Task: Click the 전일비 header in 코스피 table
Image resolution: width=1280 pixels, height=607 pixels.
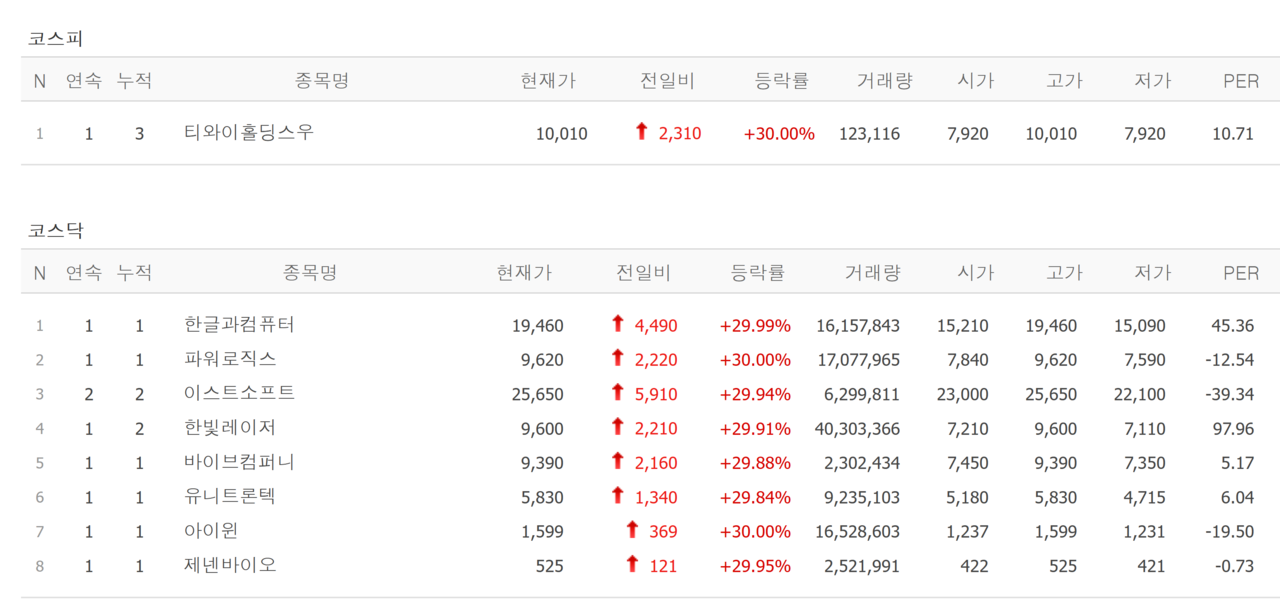Action: [x=667, y=81]
